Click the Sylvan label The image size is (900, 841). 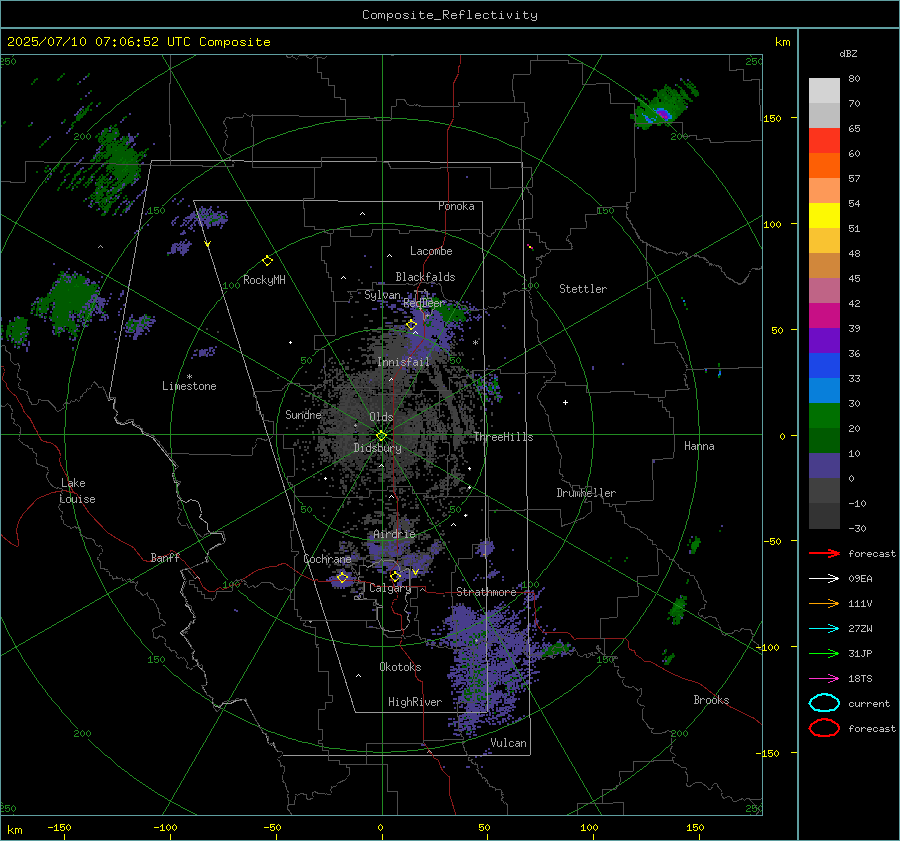(382, 295)
